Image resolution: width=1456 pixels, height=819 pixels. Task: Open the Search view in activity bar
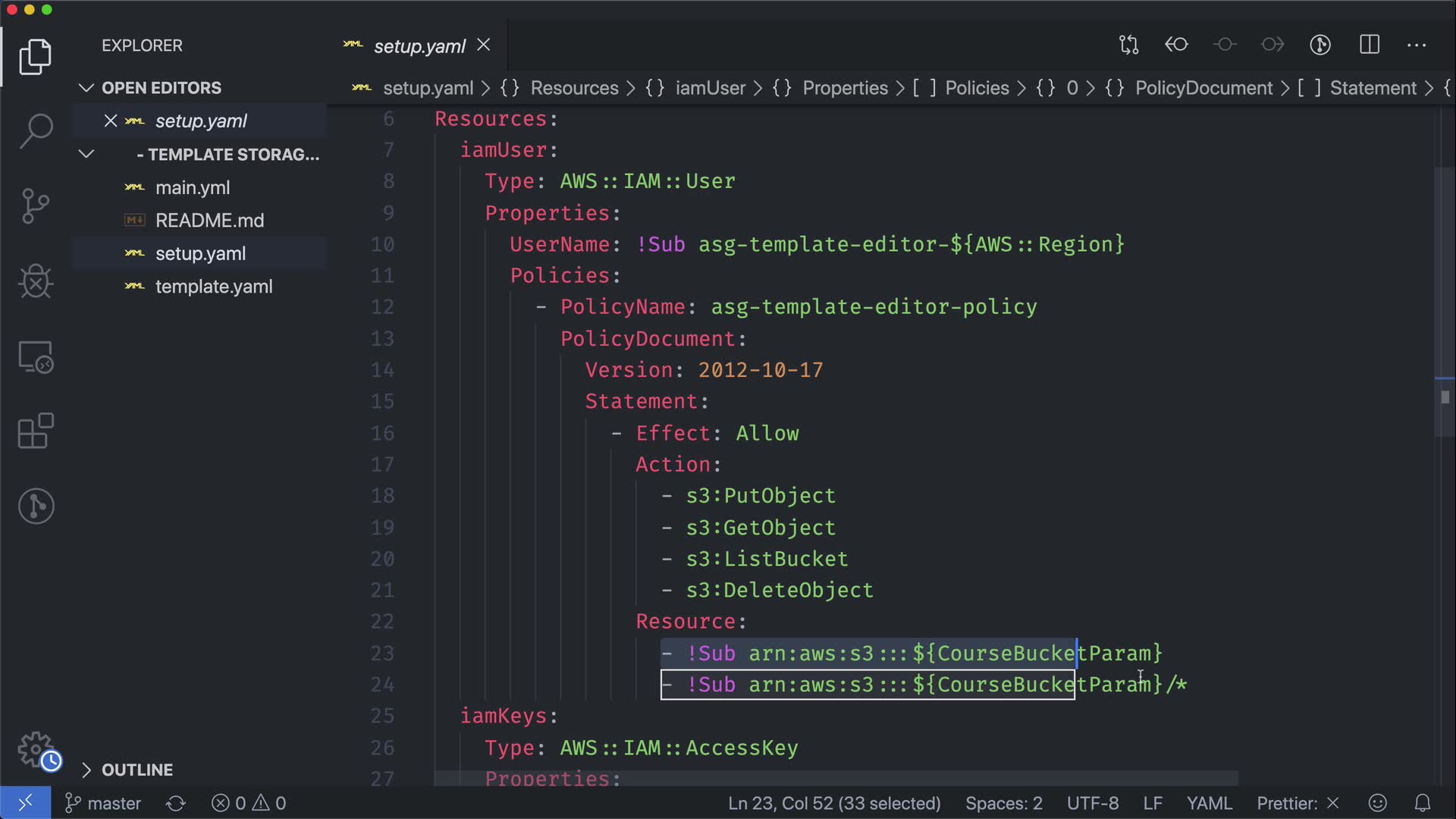click(36, 130)
